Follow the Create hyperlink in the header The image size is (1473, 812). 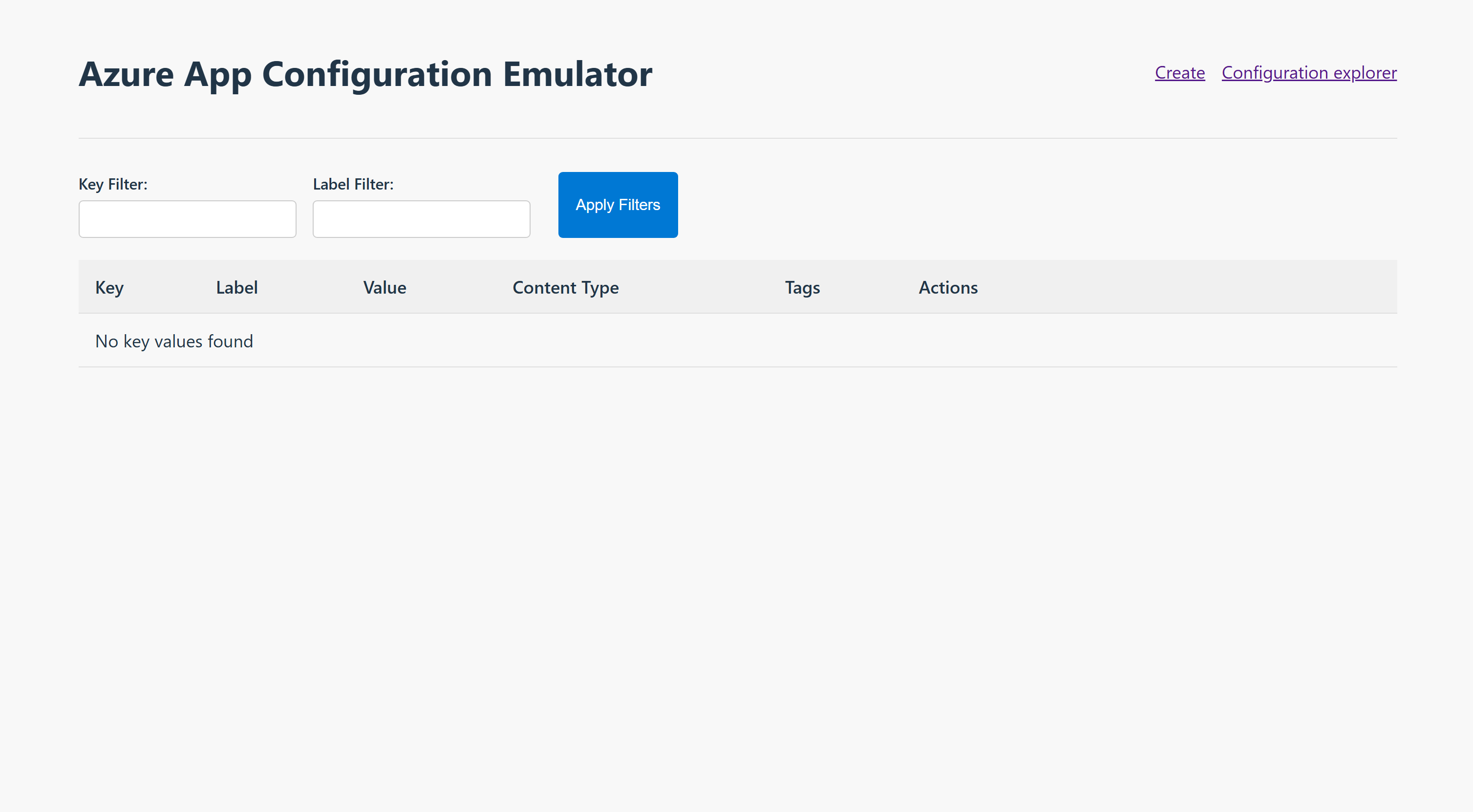coord(1179,73)
